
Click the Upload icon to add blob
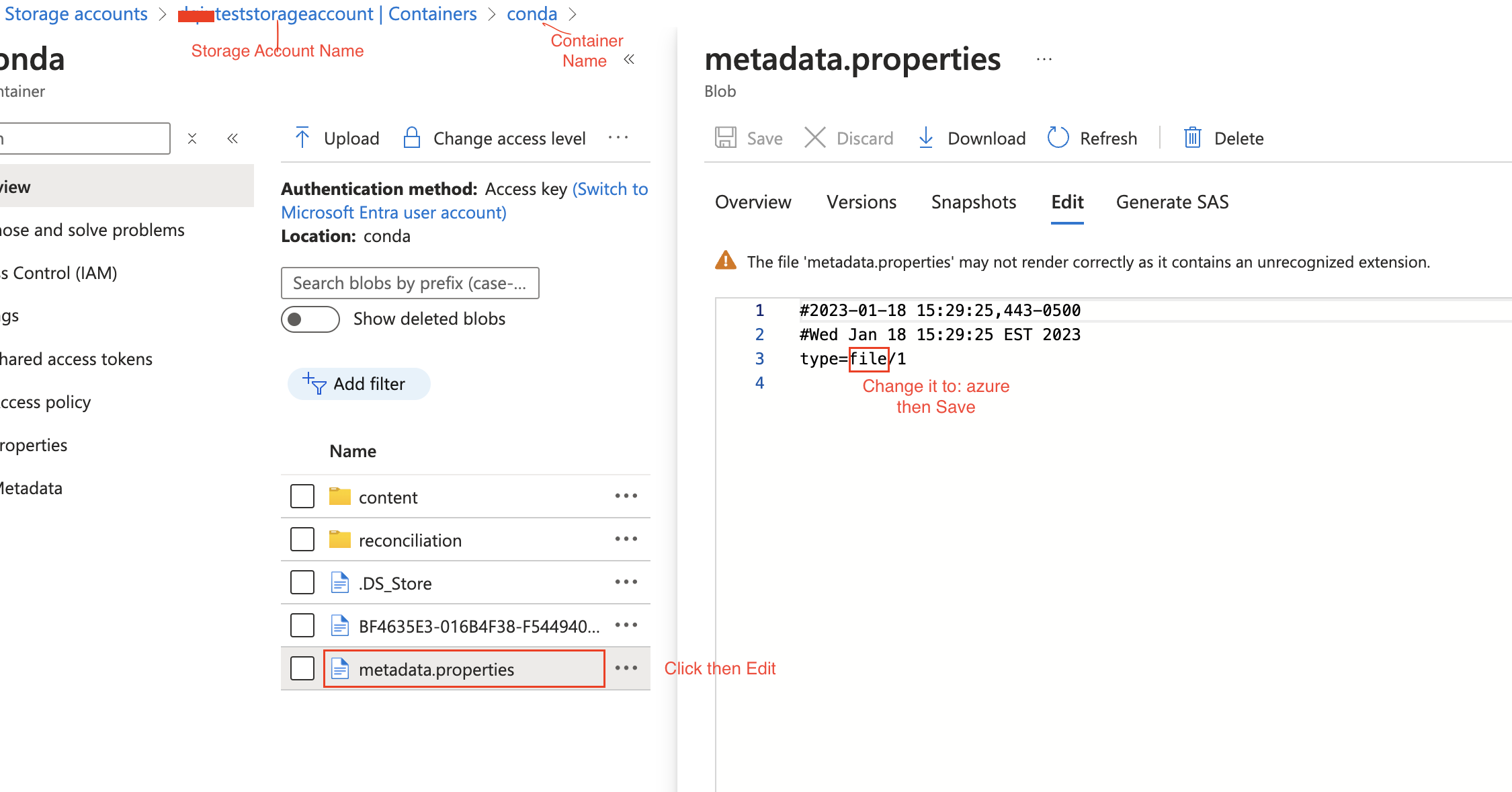point(300,139)
